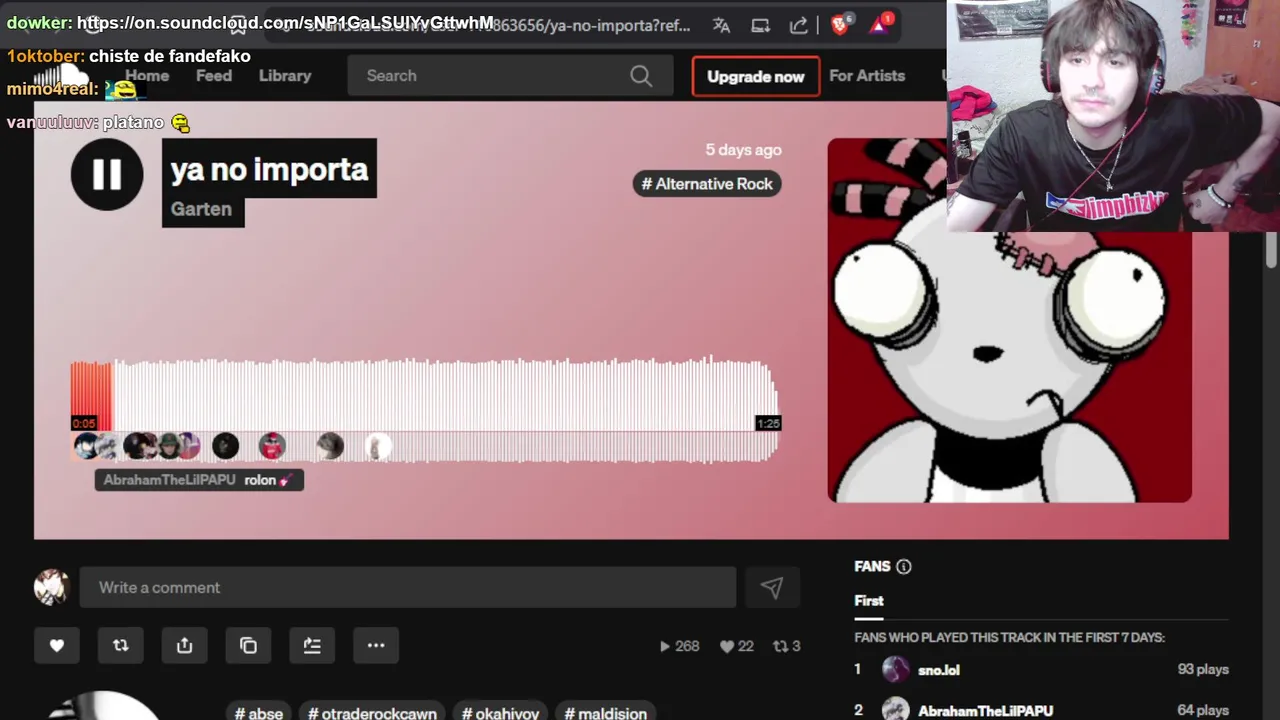Open the Brave Rewards triangle icon

tap(879, 25)
